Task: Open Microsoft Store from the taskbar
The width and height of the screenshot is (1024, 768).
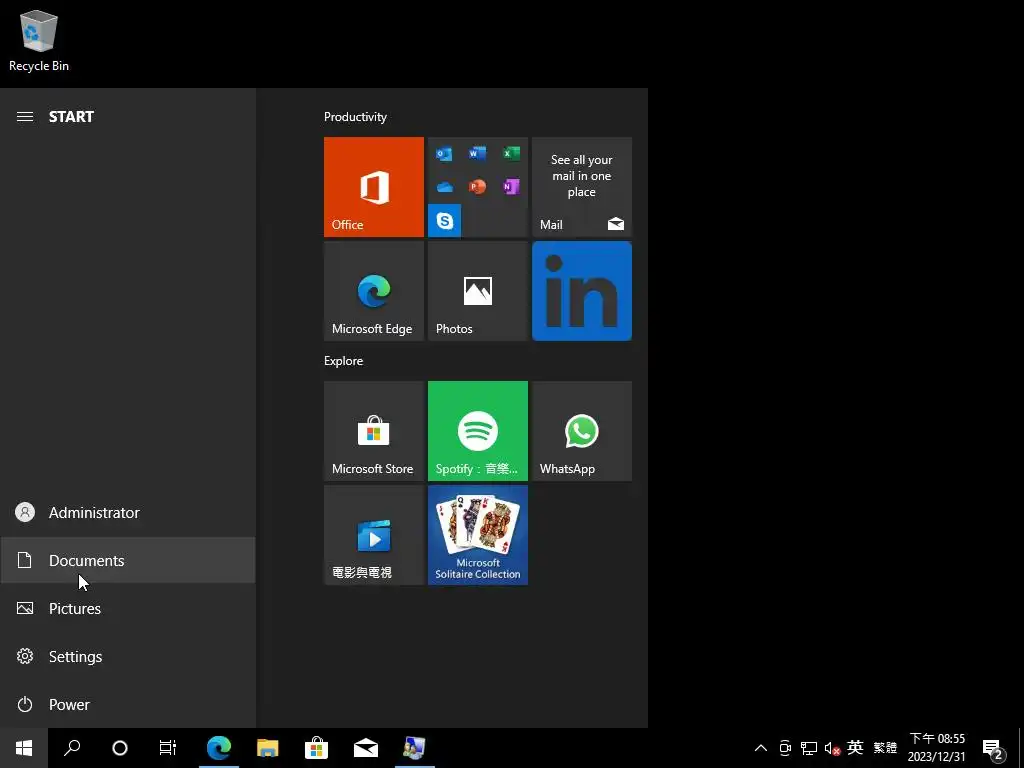Action: pos(317,748)
